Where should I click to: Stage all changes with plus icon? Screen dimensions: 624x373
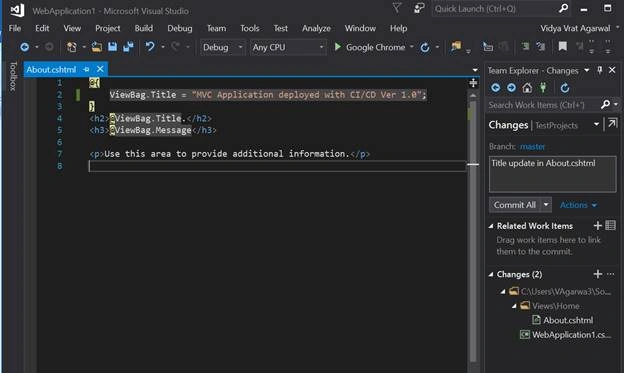(597, 274)
